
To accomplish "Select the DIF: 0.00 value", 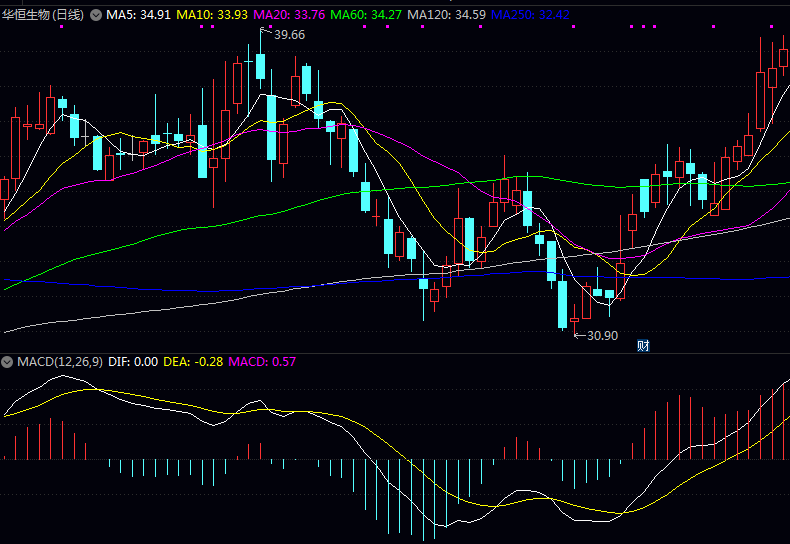I will click(x=133, y=362).
